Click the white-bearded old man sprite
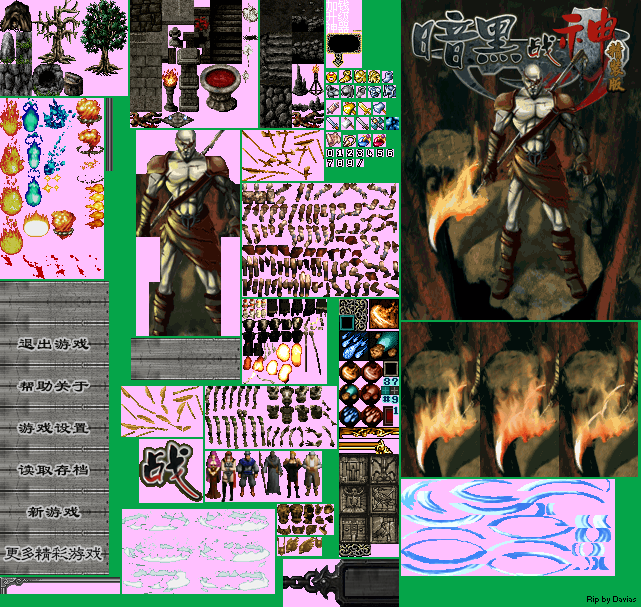The height and width of the screenshot is (607, 641). [312, 474]
